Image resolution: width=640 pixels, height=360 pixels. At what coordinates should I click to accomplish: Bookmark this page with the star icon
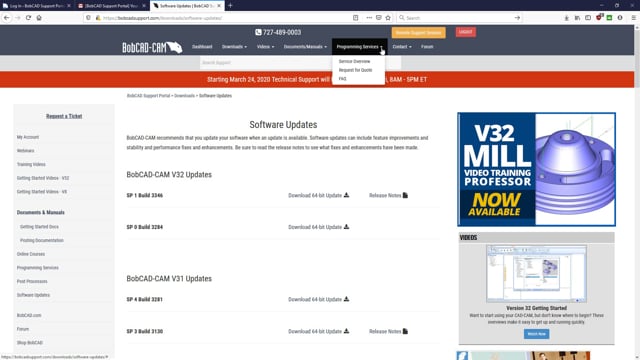click(x=388, y=18)
